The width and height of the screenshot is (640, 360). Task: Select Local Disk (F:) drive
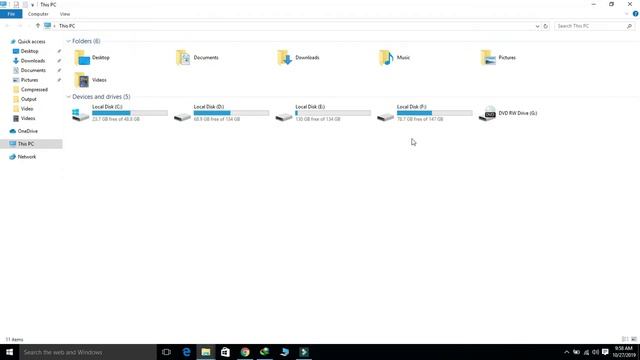424,113
